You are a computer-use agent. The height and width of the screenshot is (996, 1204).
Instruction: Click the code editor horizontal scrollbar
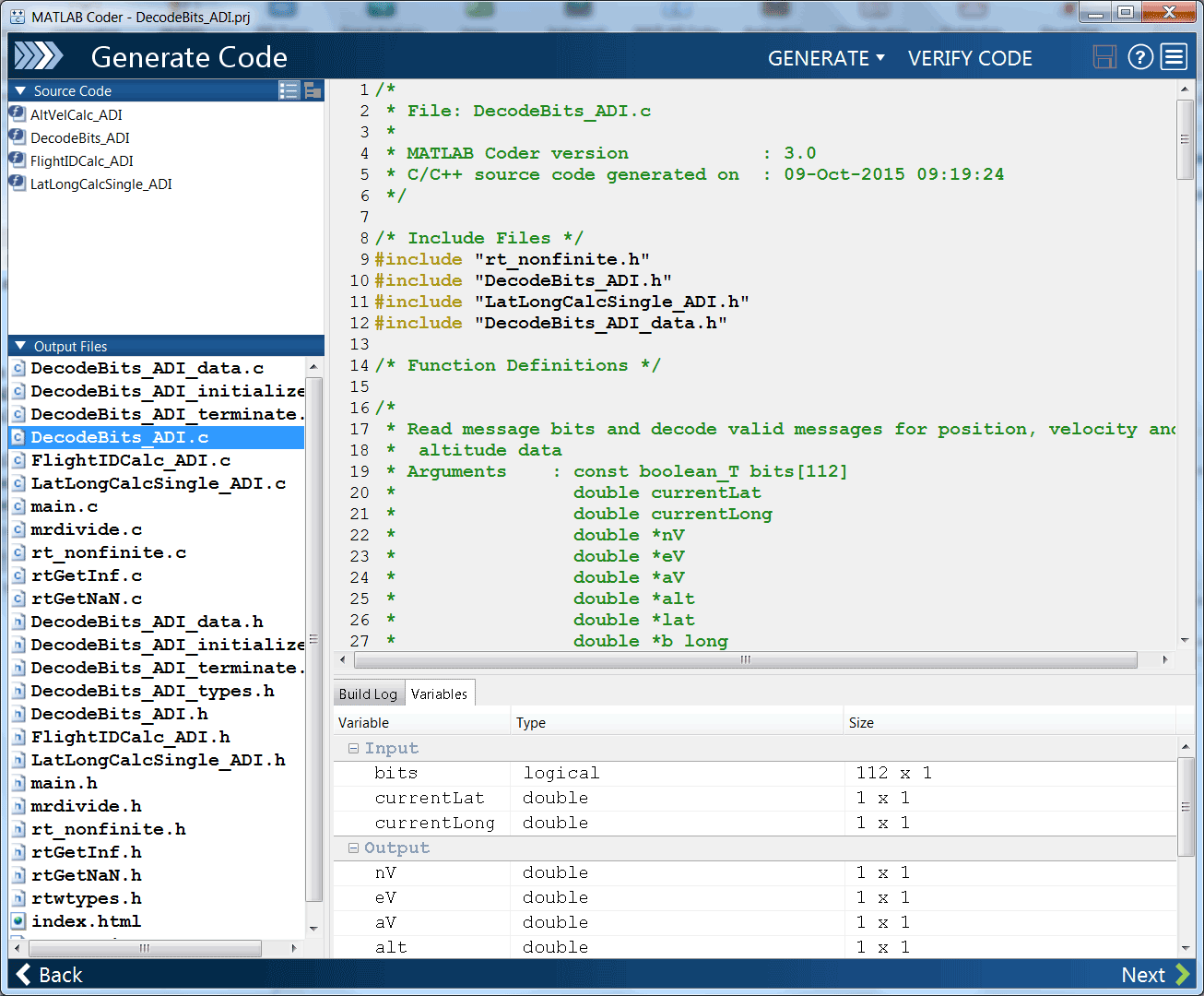[x=745, y=660]
